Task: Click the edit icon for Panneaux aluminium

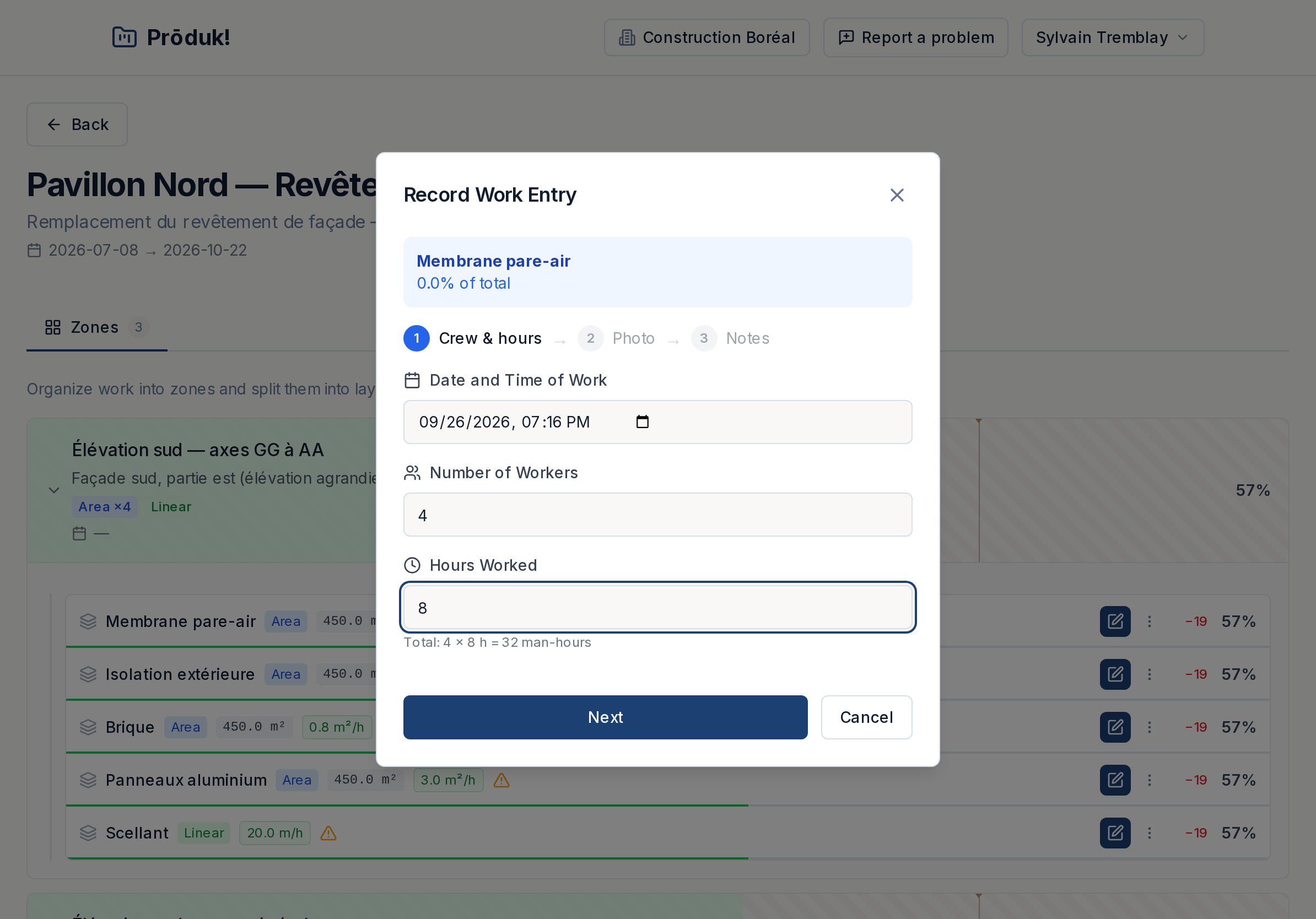Action: click(x=1115, y=780)
